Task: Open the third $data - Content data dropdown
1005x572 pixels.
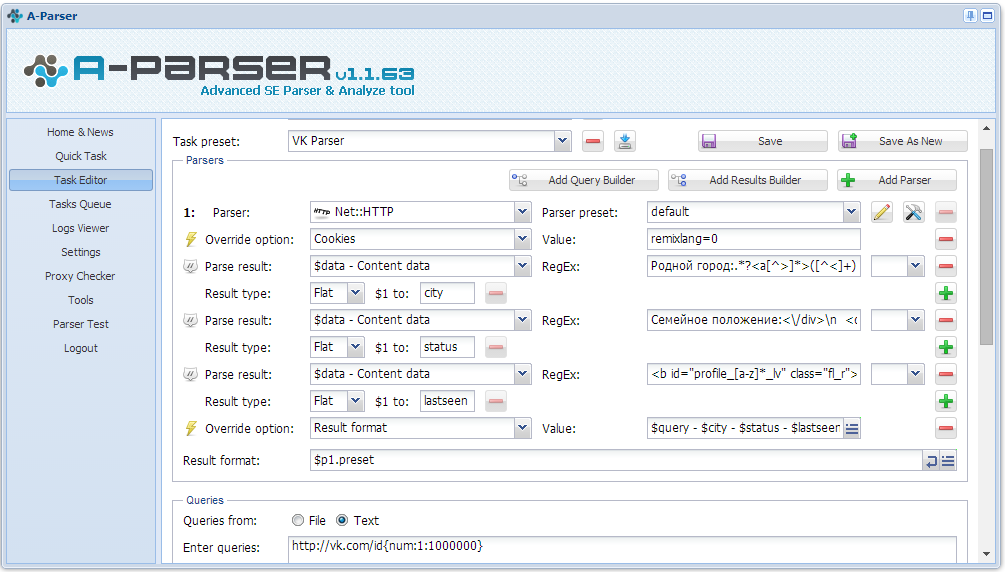Action: click(x=522, y=374)
